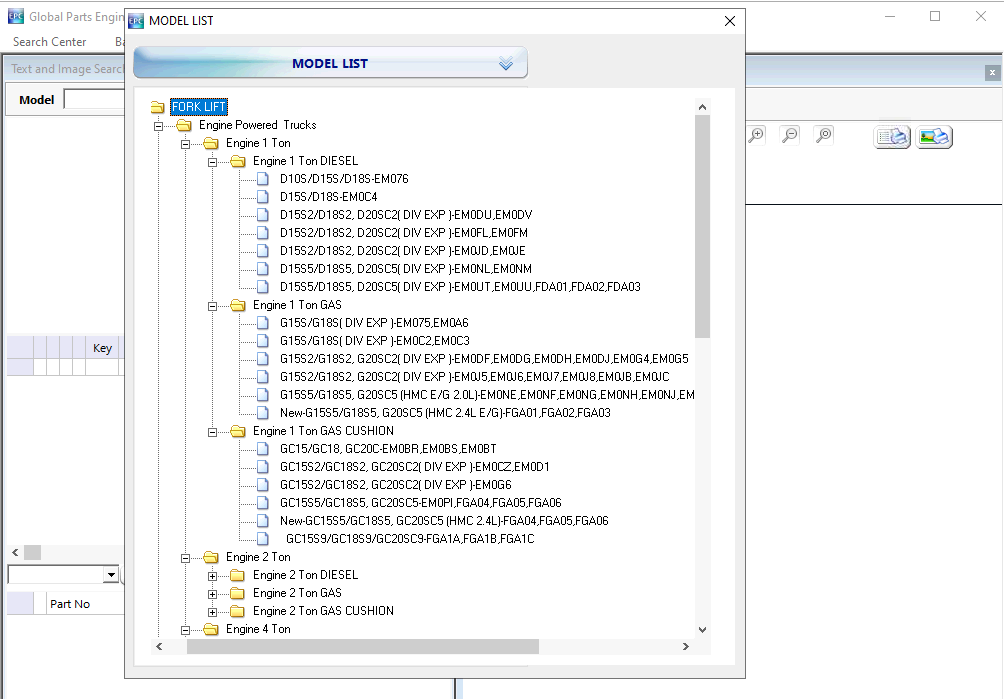Image resolution: width=1004 pixels, height=699 pixels.
Task: Open document D10S/D15S/D18S-EM076
Action: pos(344,179)
